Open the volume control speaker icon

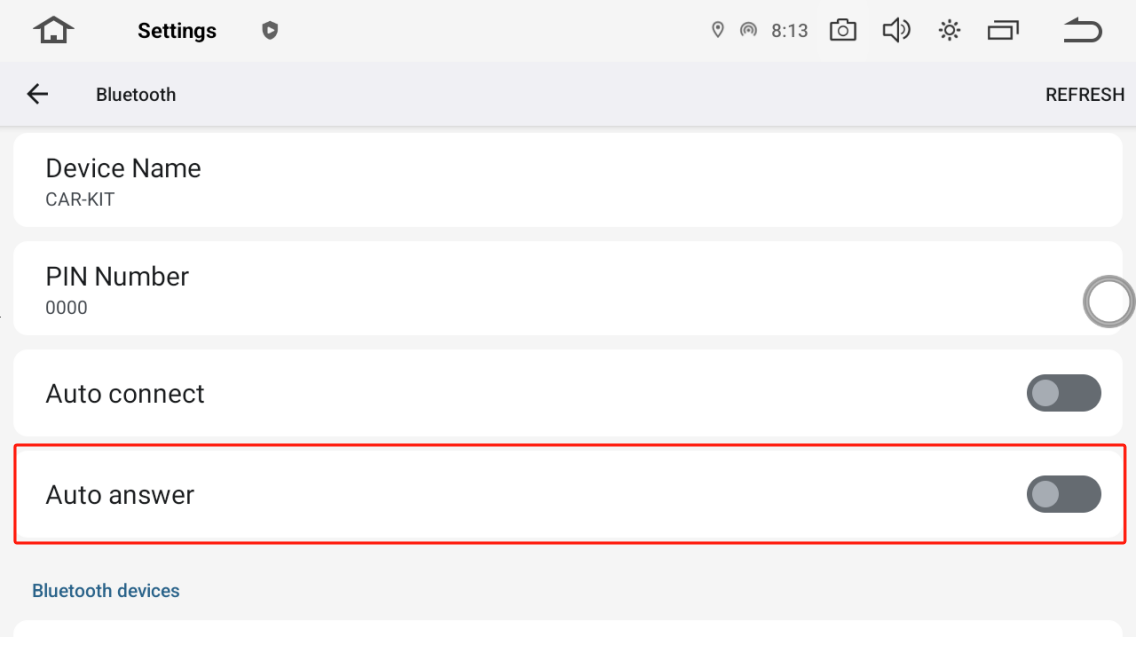[x=896, y=31]
